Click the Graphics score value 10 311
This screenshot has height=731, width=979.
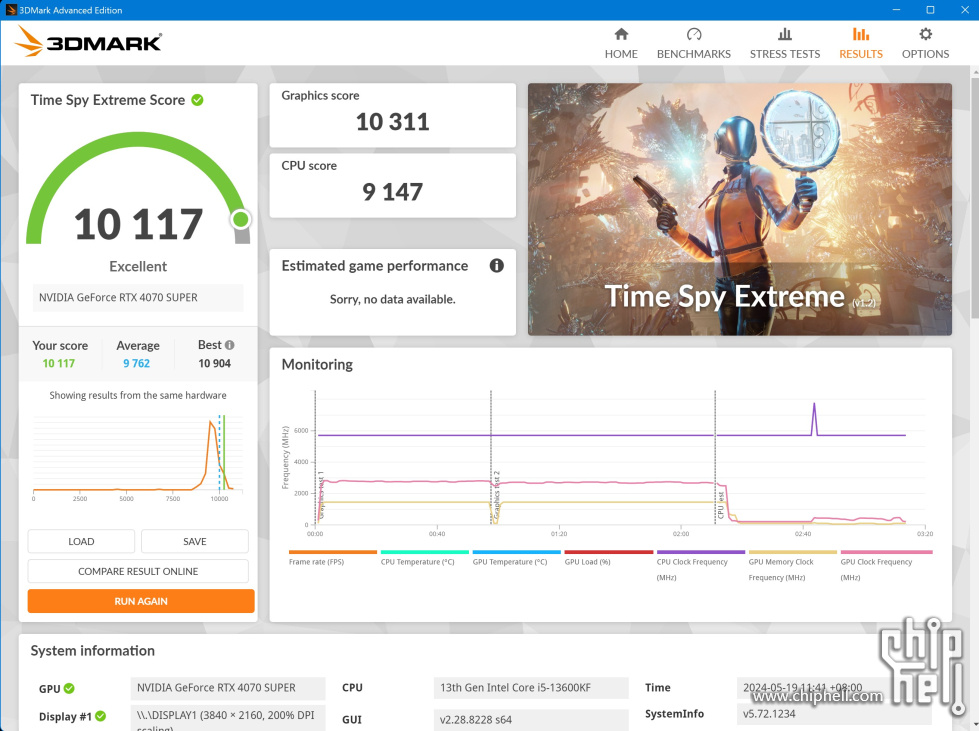click(x=393, y=122)
